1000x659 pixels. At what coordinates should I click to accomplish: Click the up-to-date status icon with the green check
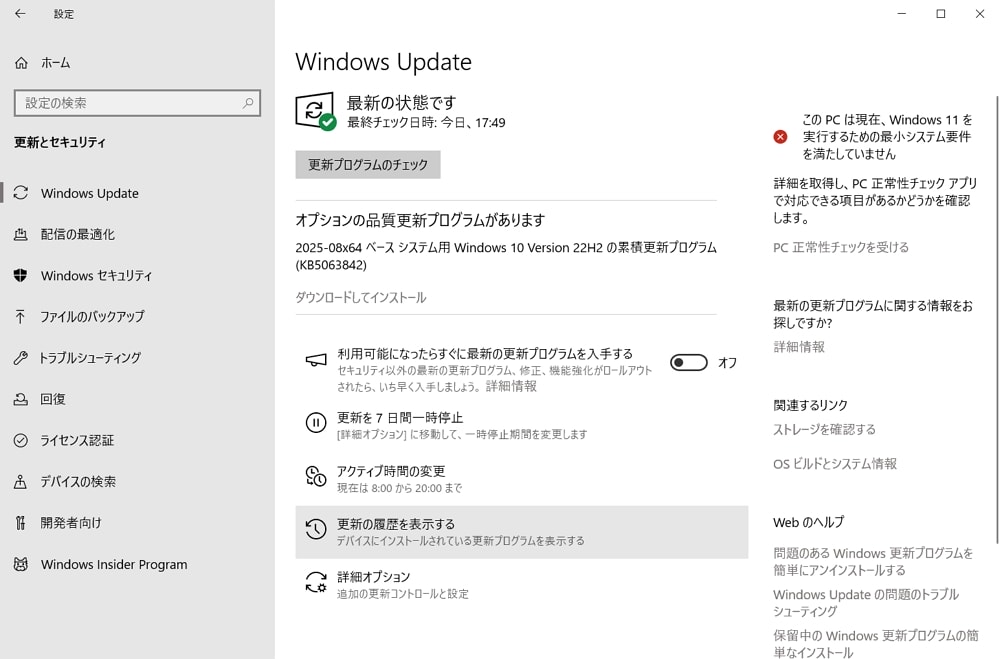pyautogui.click(x=316, y=111)
